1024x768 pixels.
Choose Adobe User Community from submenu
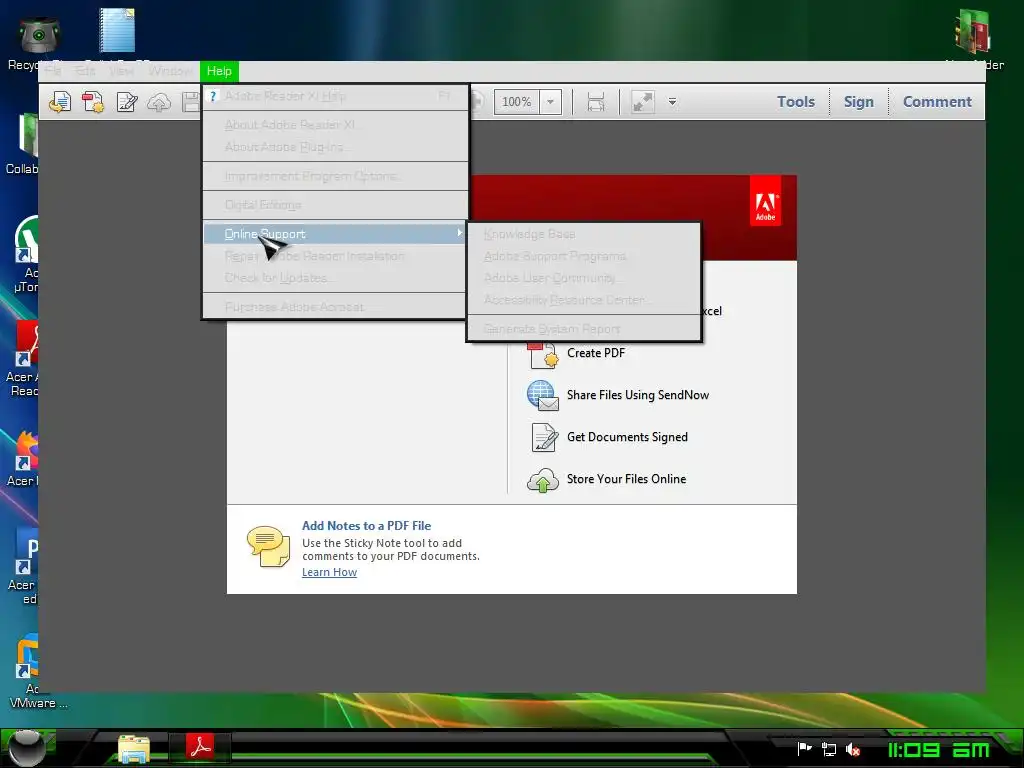click(x=584, y=278)
